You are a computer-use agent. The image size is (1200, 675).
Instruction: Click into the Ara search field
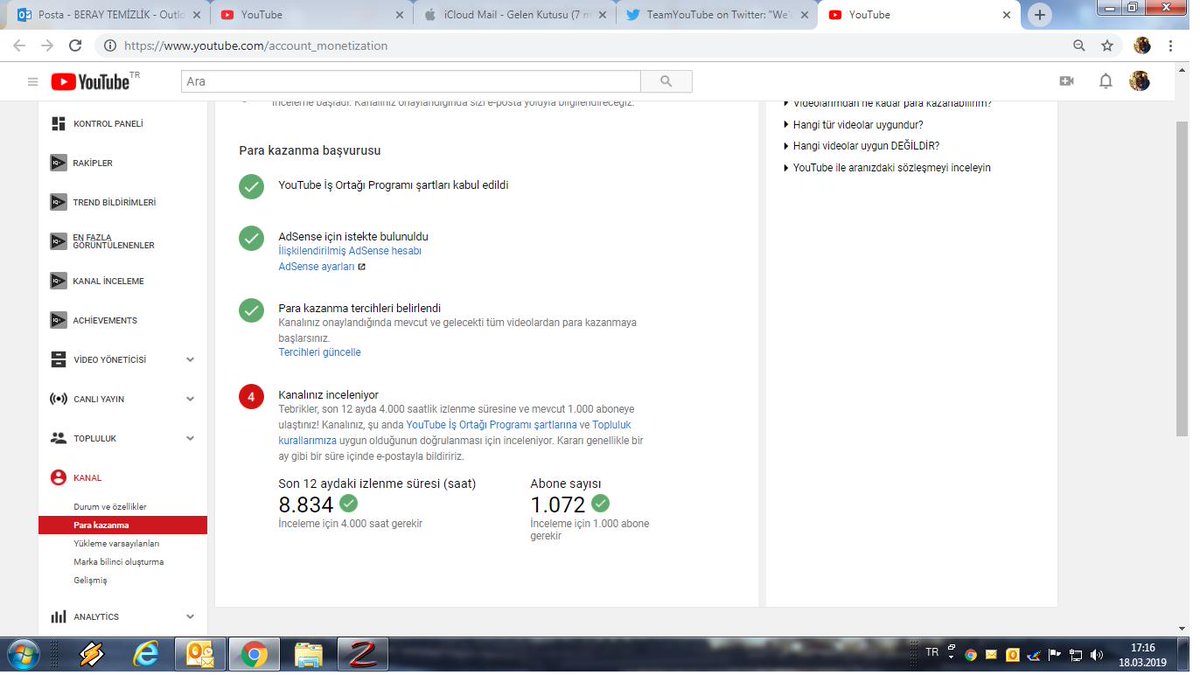410,81
